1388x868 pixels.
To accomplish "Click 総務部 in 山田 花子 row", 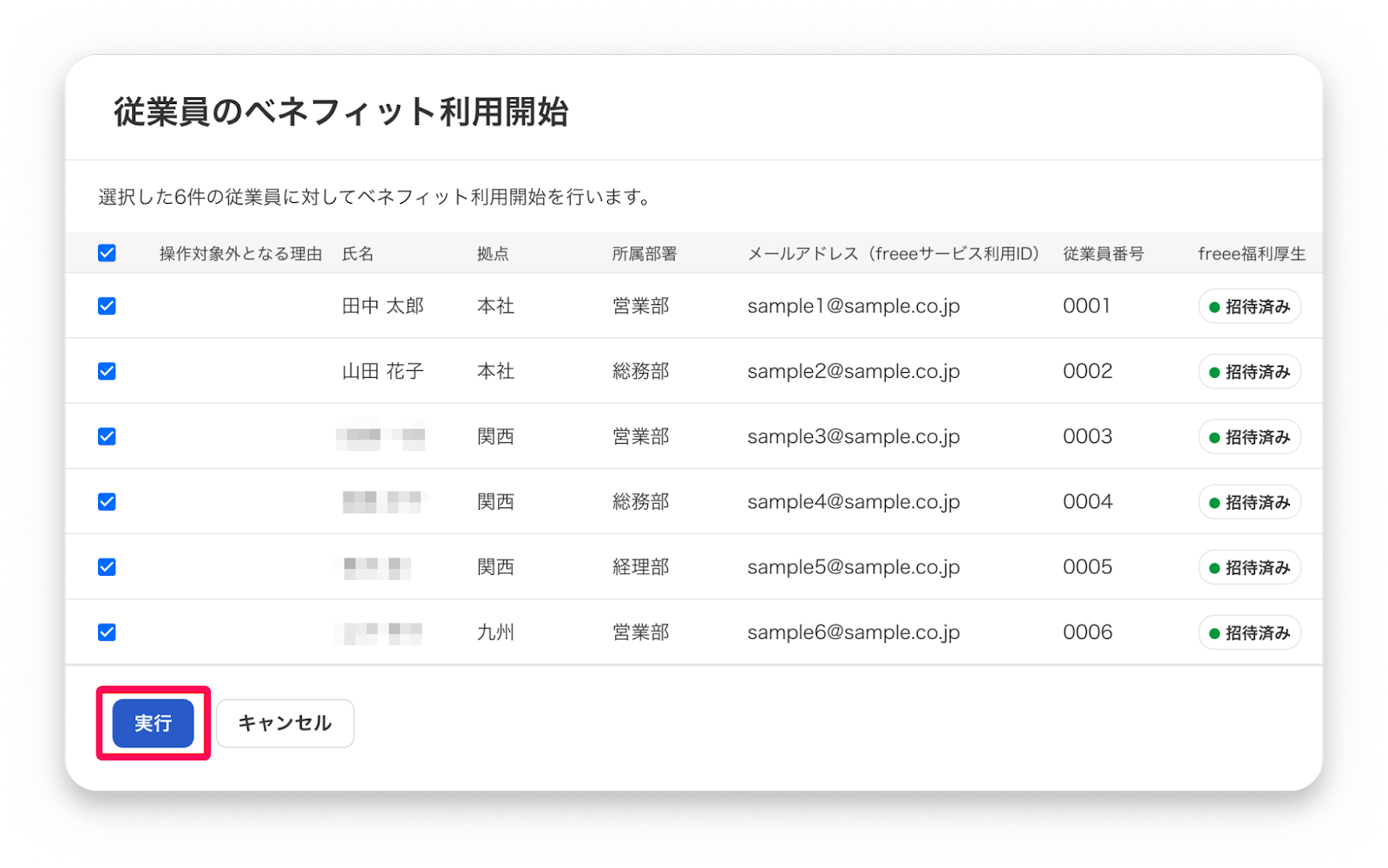I will coord(640,371).
